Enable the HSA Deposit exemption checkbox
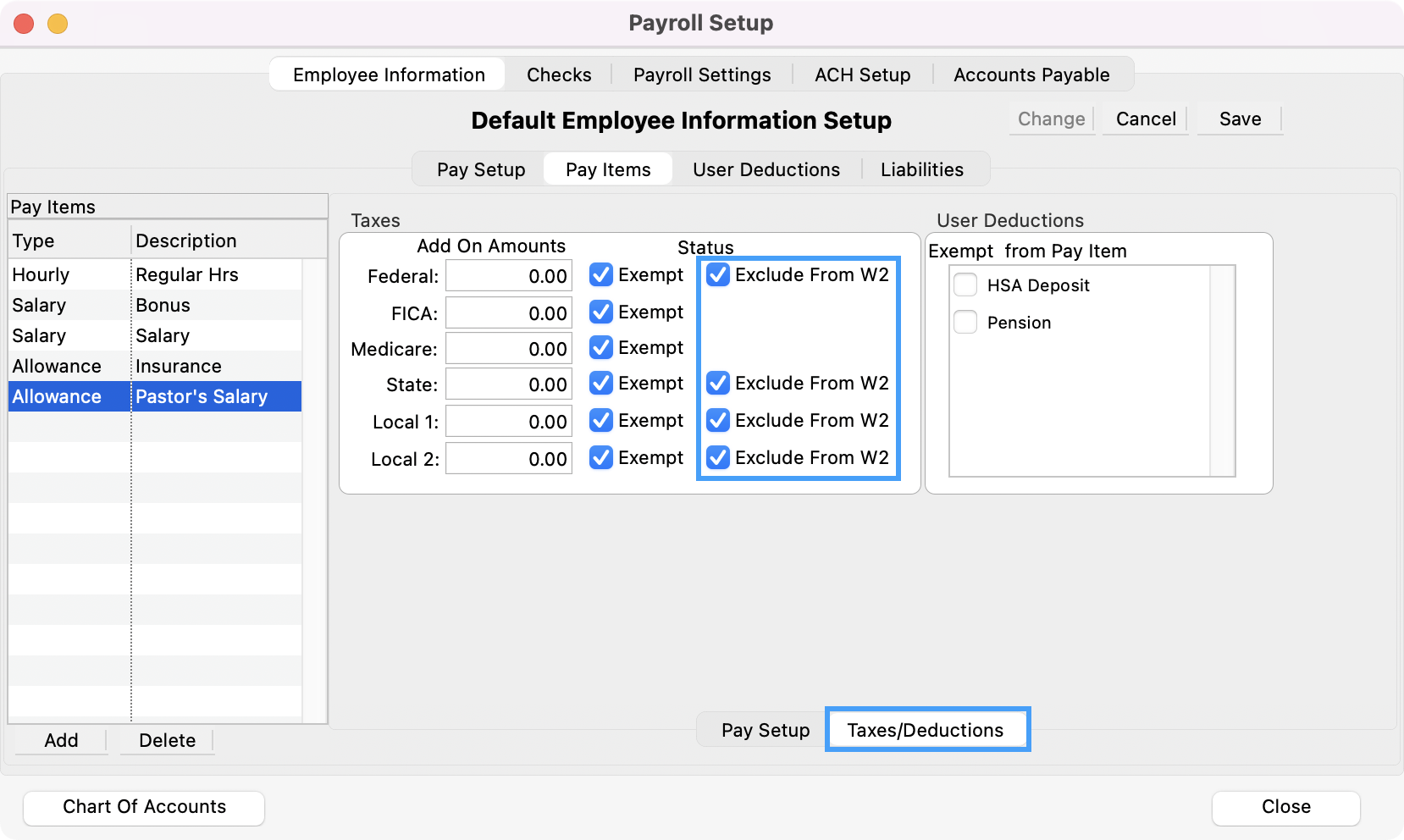1404x840 pixels. (x=965, y=285)
